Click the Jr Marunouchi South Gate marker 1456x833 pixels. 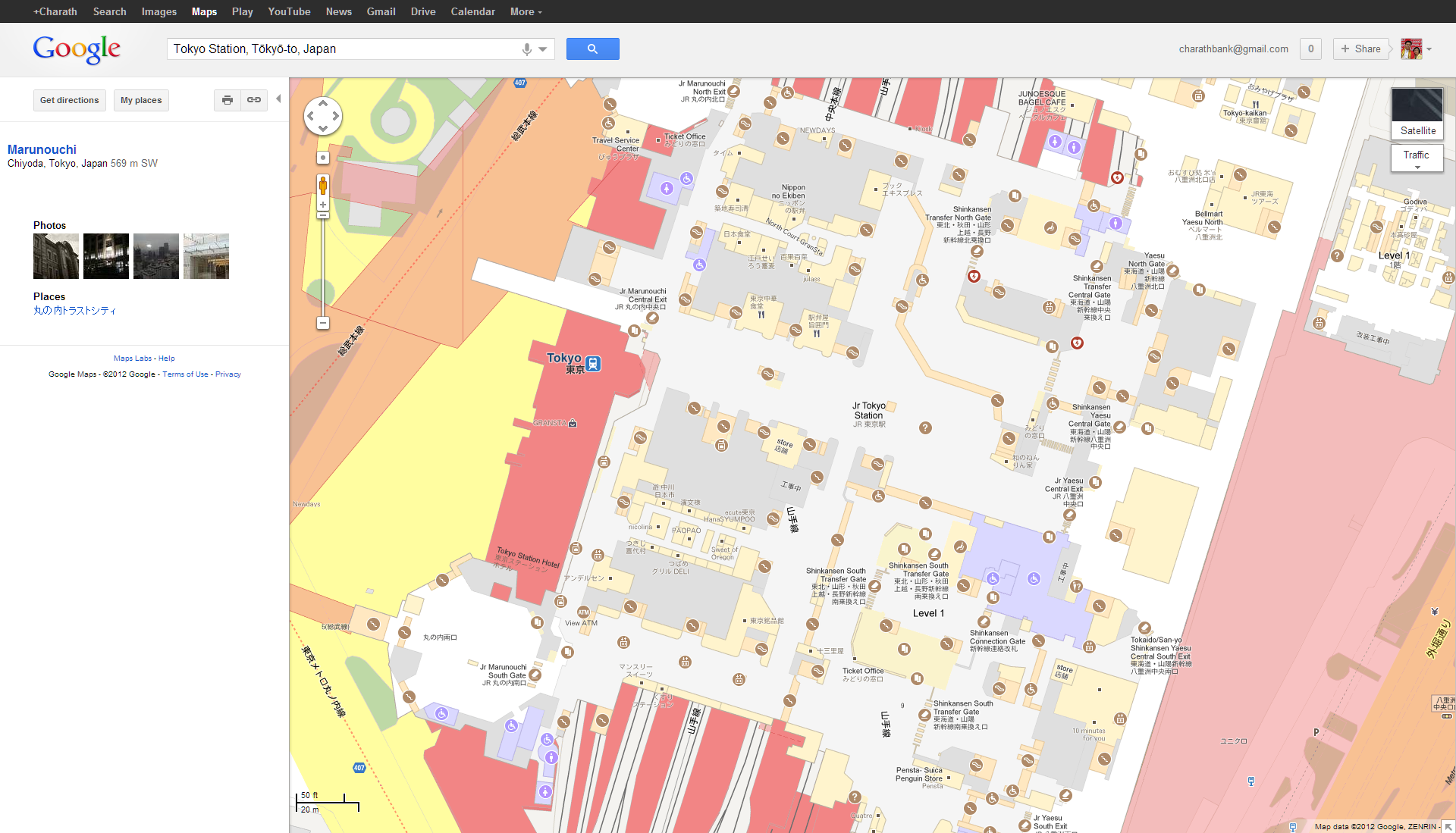pyautogui.click(x=535, y=675)
